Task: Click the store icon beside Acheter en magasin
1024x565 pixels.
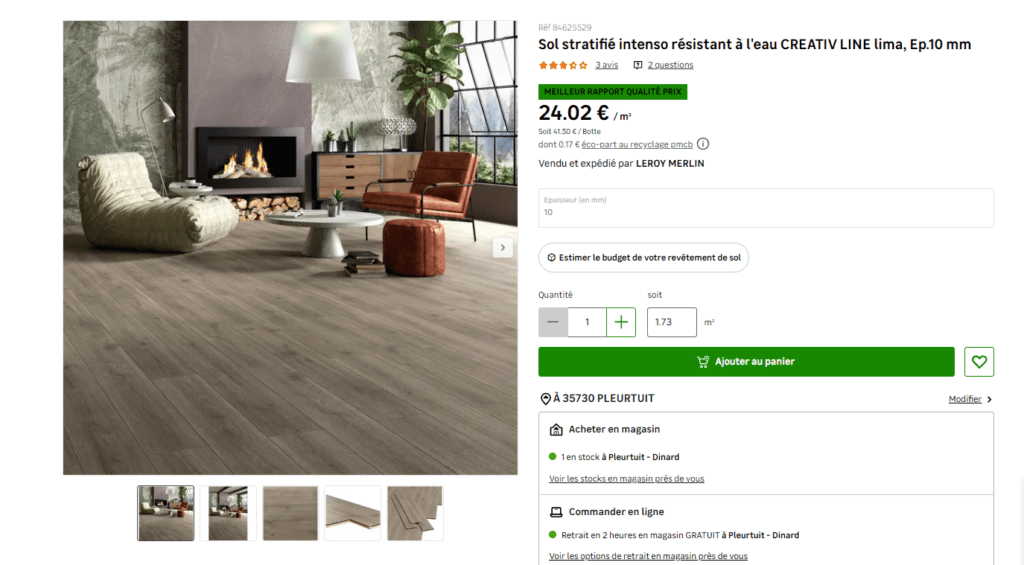Action: point(556,429)
